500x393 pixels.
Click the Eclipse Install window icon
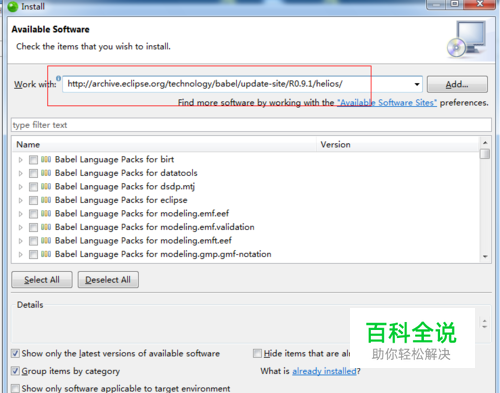(x=13, y=6)
